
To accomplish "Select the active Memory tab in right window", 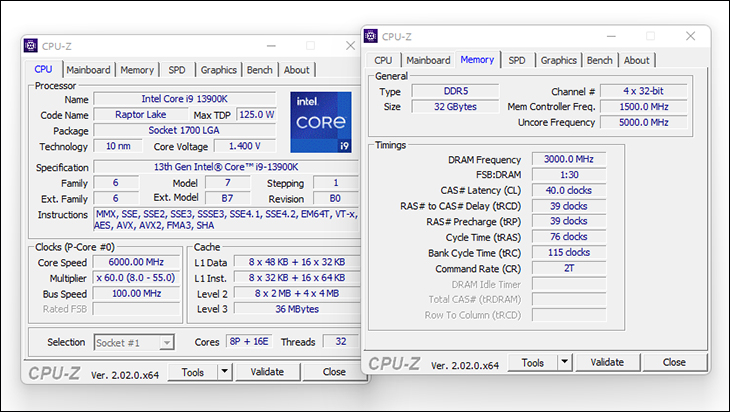I will point(477,59).
